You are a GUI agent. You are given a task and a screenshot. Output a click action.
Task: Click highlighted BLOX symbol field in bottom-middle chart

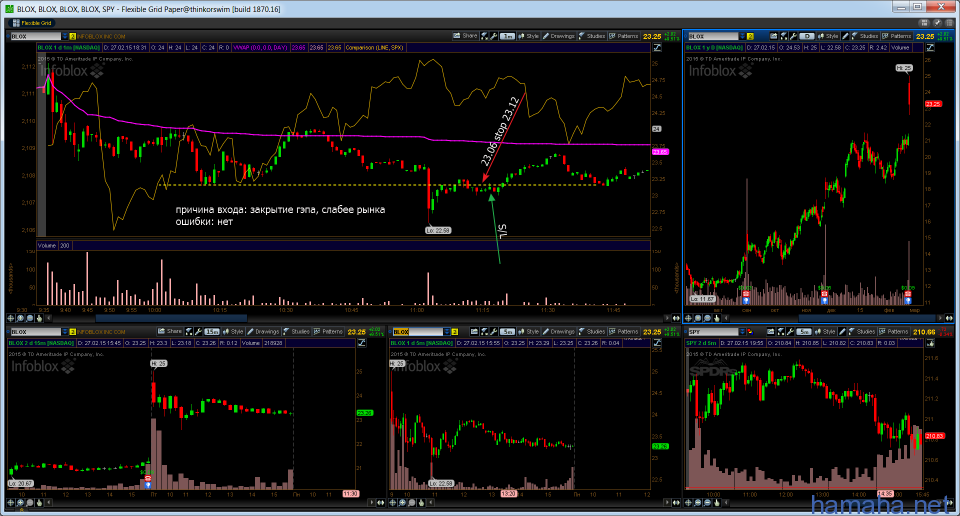419,332
